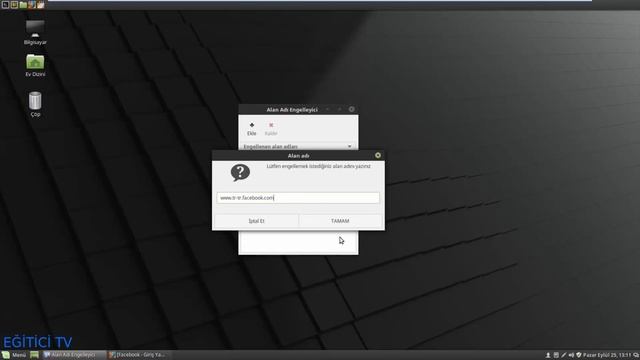The height and width of the screenshot is (360, 640).
Task: Open the Çöp trash icon
Action: [35, 104]
